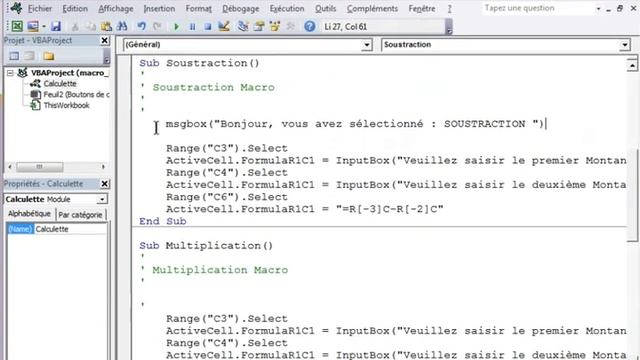Switch to Excel view icon
Image resolution: width=640 pixels, height=360 pixels.
(x=17, y=27)
